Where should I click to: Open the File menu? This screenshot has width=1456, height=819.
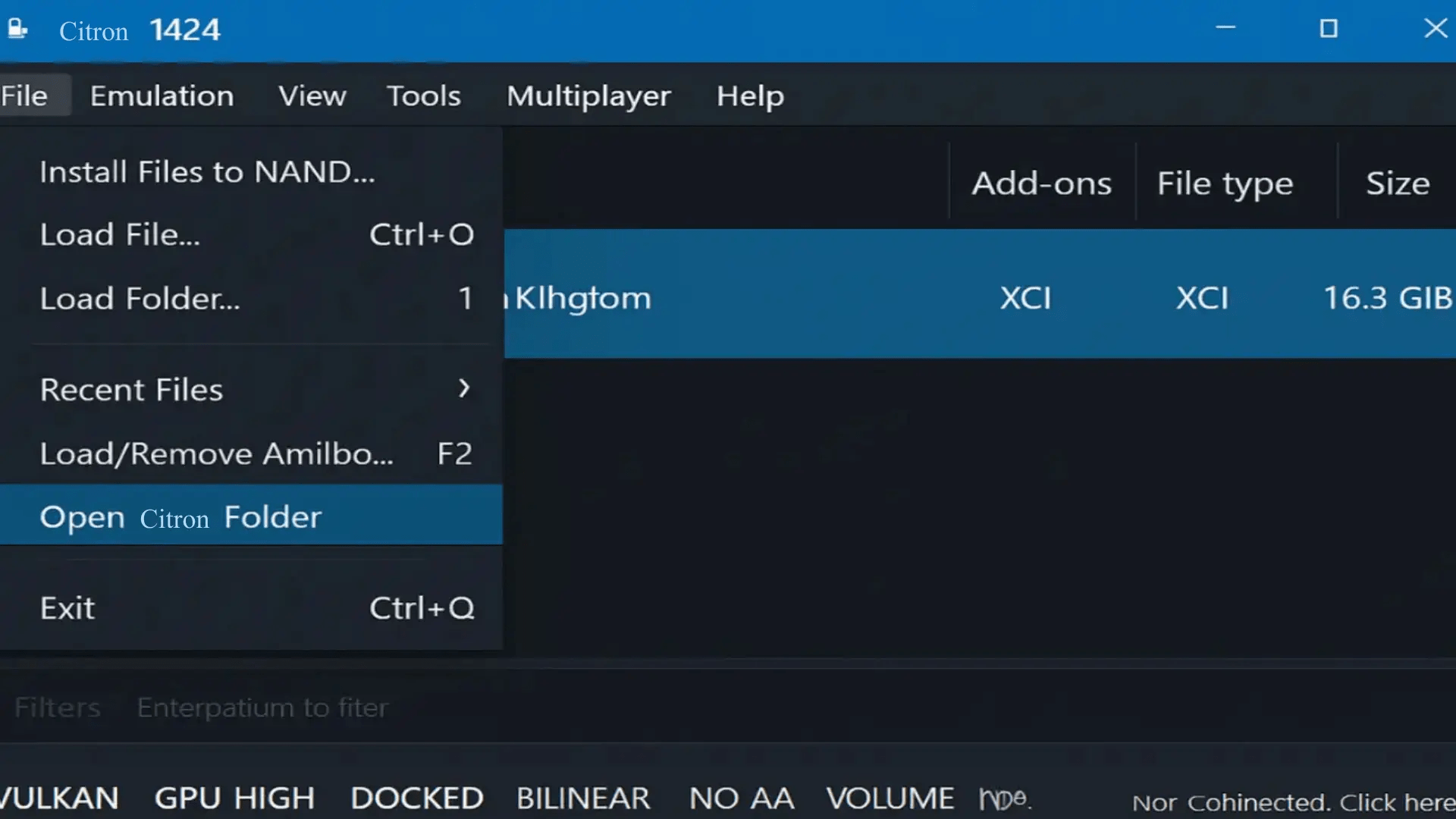point(25,96)
